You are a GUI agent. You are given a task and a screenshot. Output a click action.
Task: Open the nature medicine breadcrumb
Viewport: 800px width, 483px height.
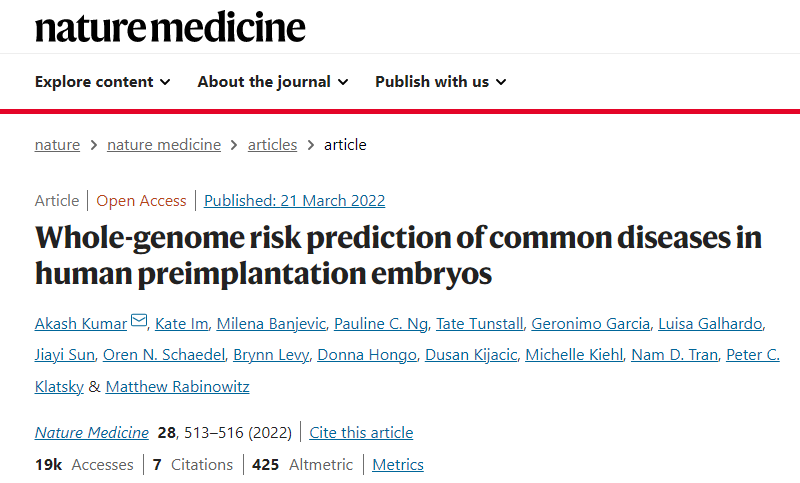pos(164,145)
